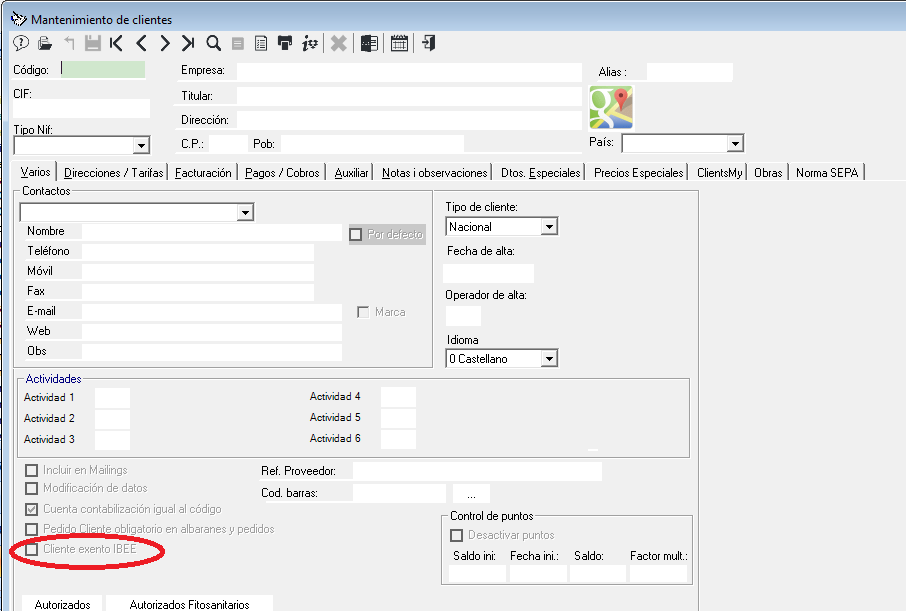The width and height of the screenshot is (906, 611).
Task: Open the Google Maps location icon
Action: [611, 108]
